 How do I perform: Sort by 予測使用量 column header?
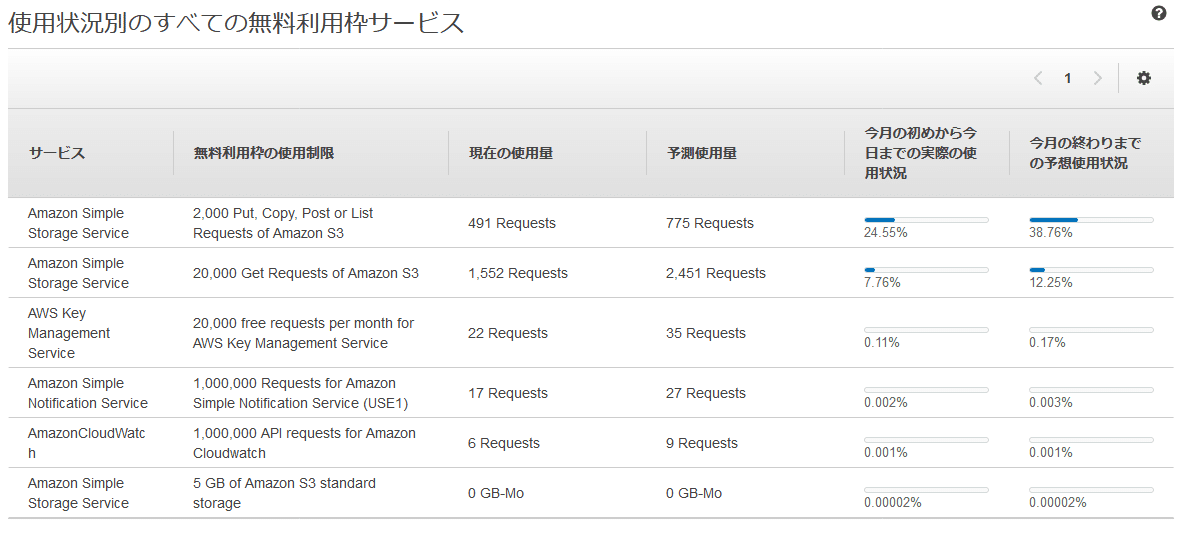click(x=701, y=153)
